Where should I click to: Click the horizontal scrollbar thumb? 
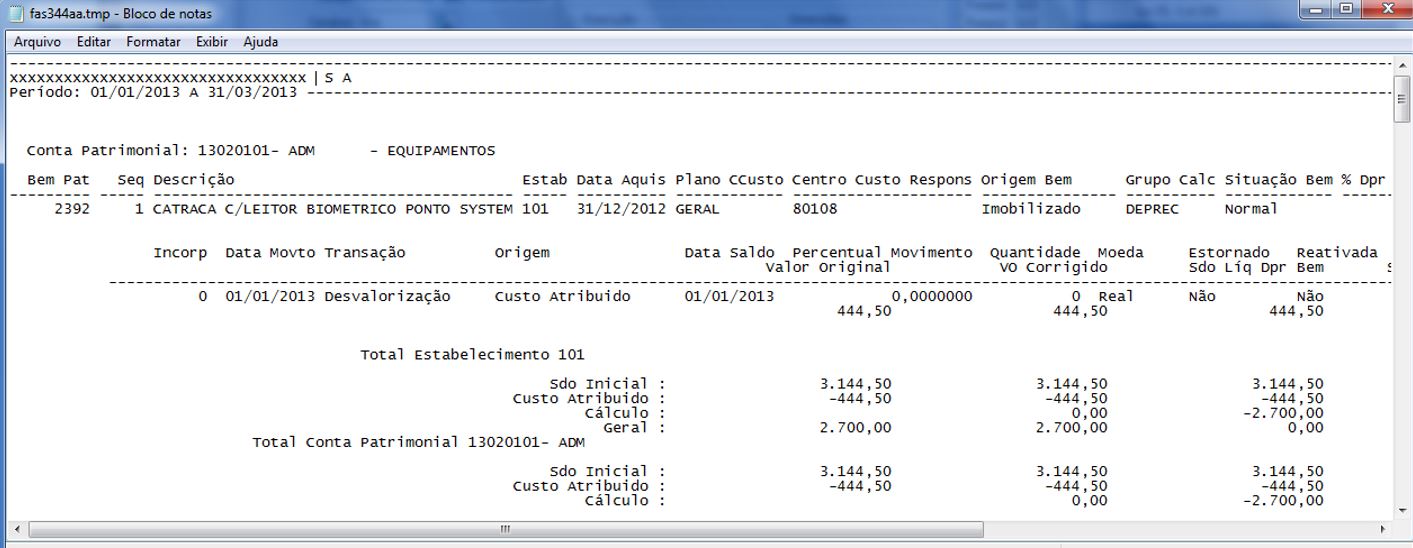[504, 529]
